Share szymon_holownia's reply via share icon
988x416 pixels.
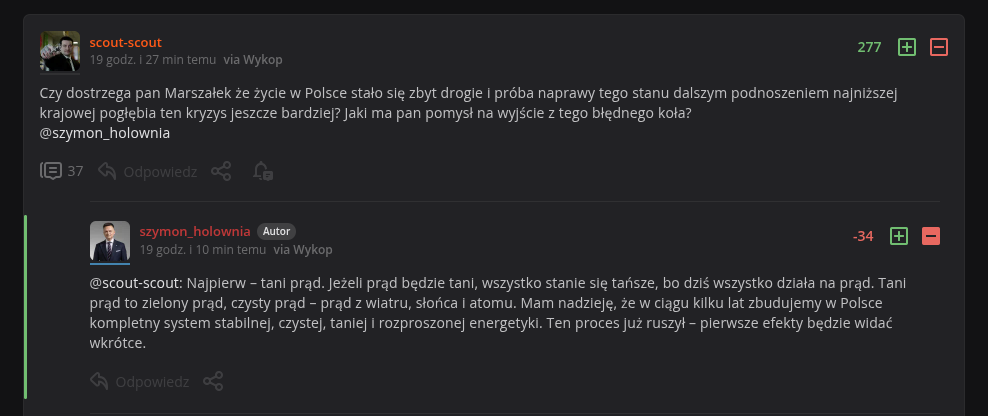tap(213, 381)
